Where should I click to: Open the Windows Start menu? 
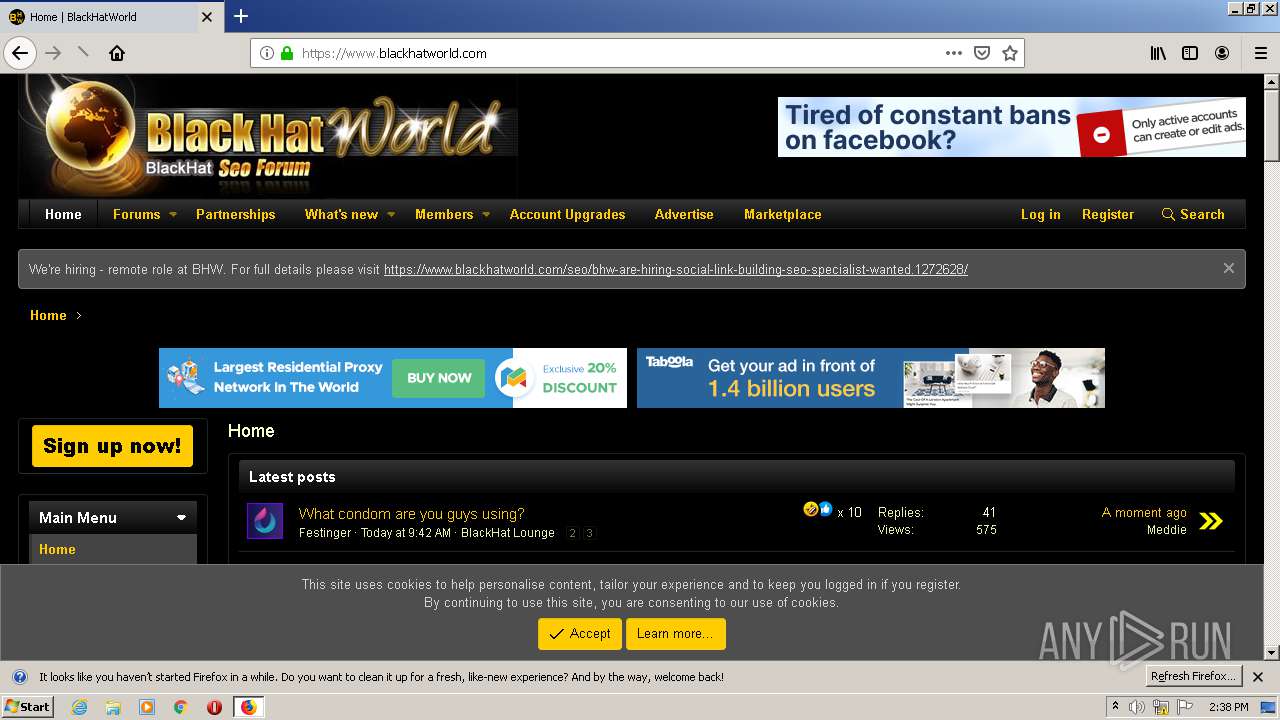pos(28,707)
